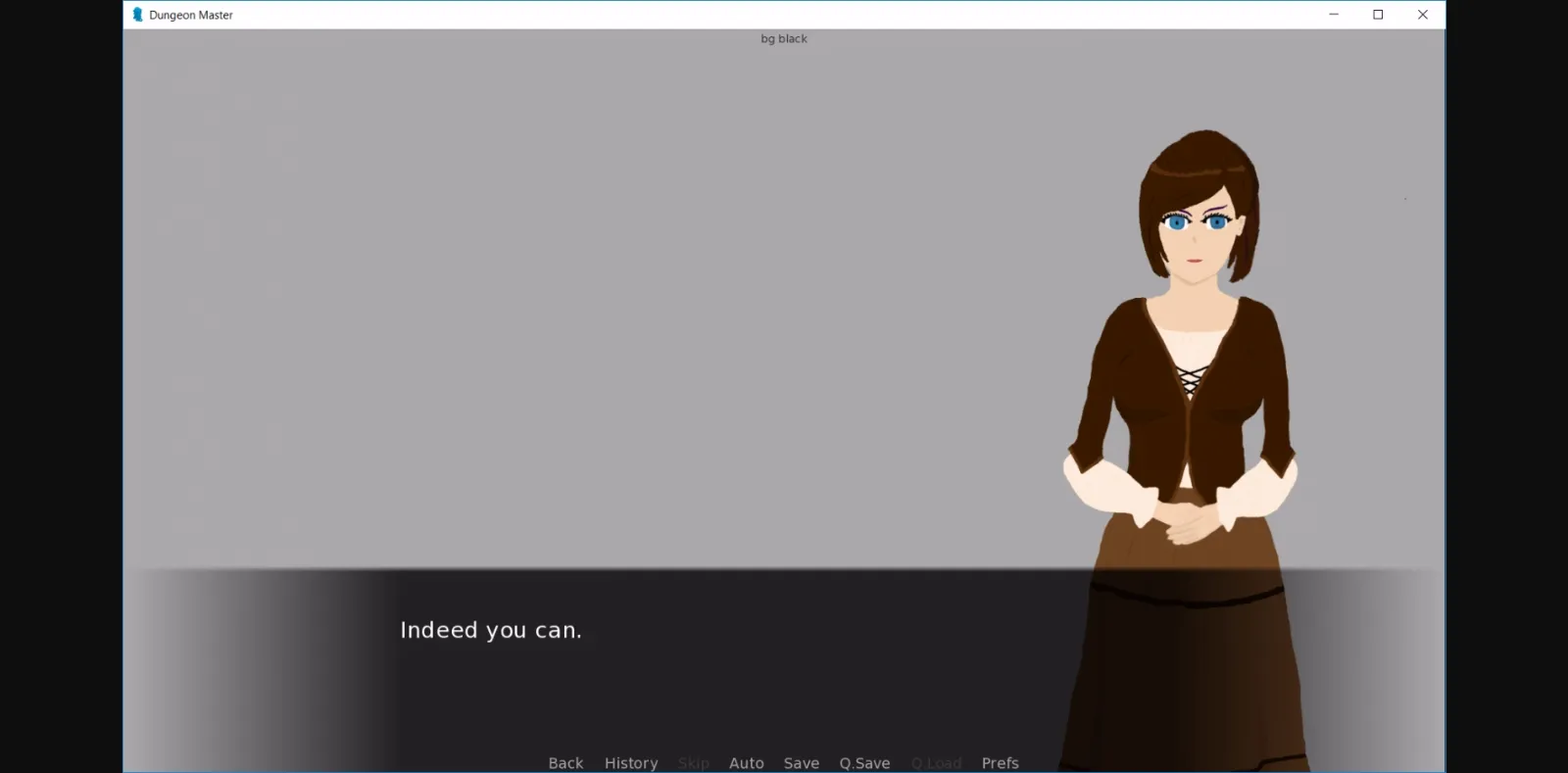1568x773 pixels.
Task: Click the Dungeon Master app icon
Action: [x=137, y=15]
